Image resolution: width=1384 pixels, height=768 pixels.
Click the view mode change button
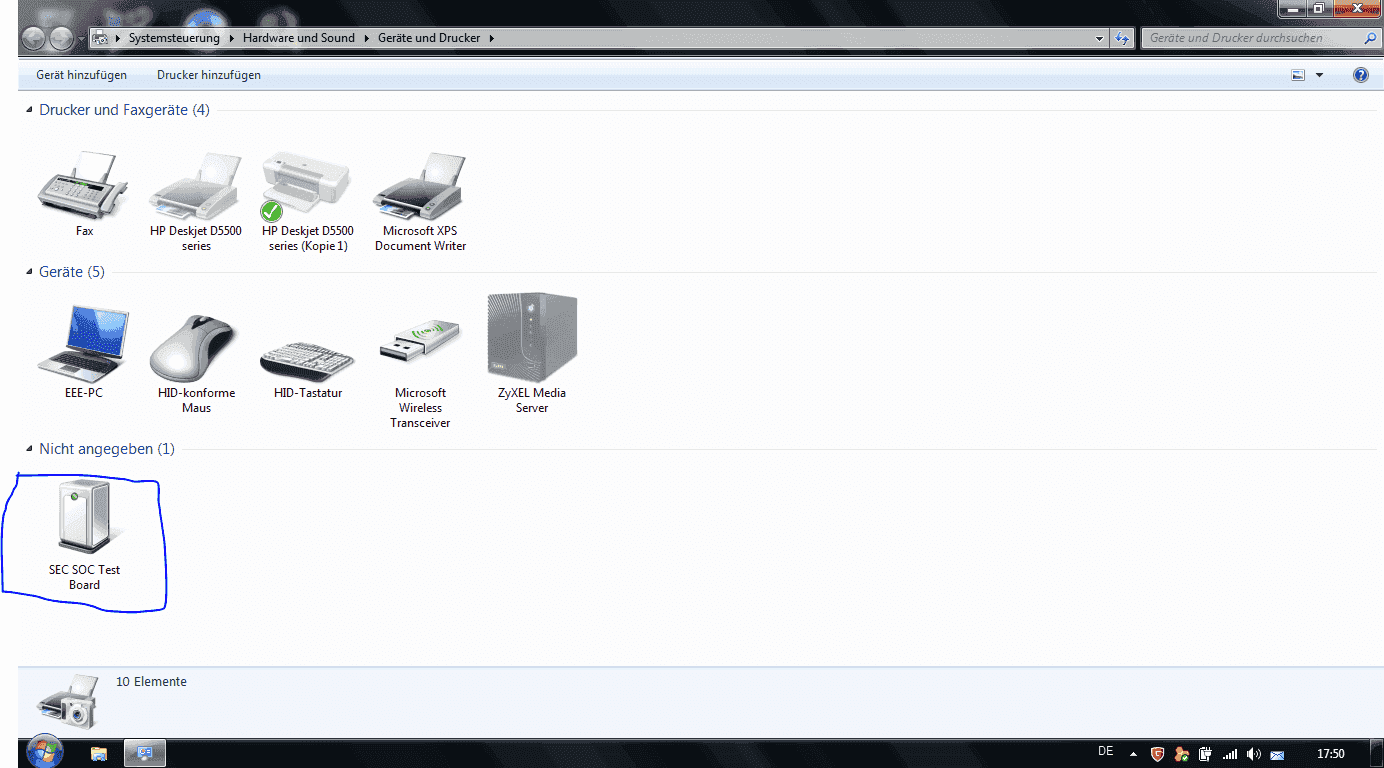[x=1299, y=75]
